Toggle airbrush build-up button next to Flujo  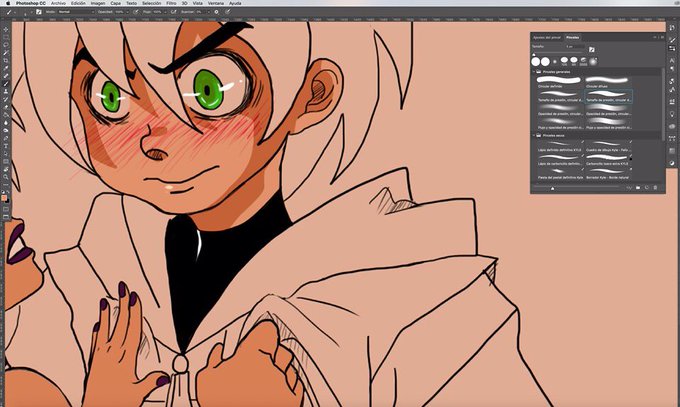173,12
